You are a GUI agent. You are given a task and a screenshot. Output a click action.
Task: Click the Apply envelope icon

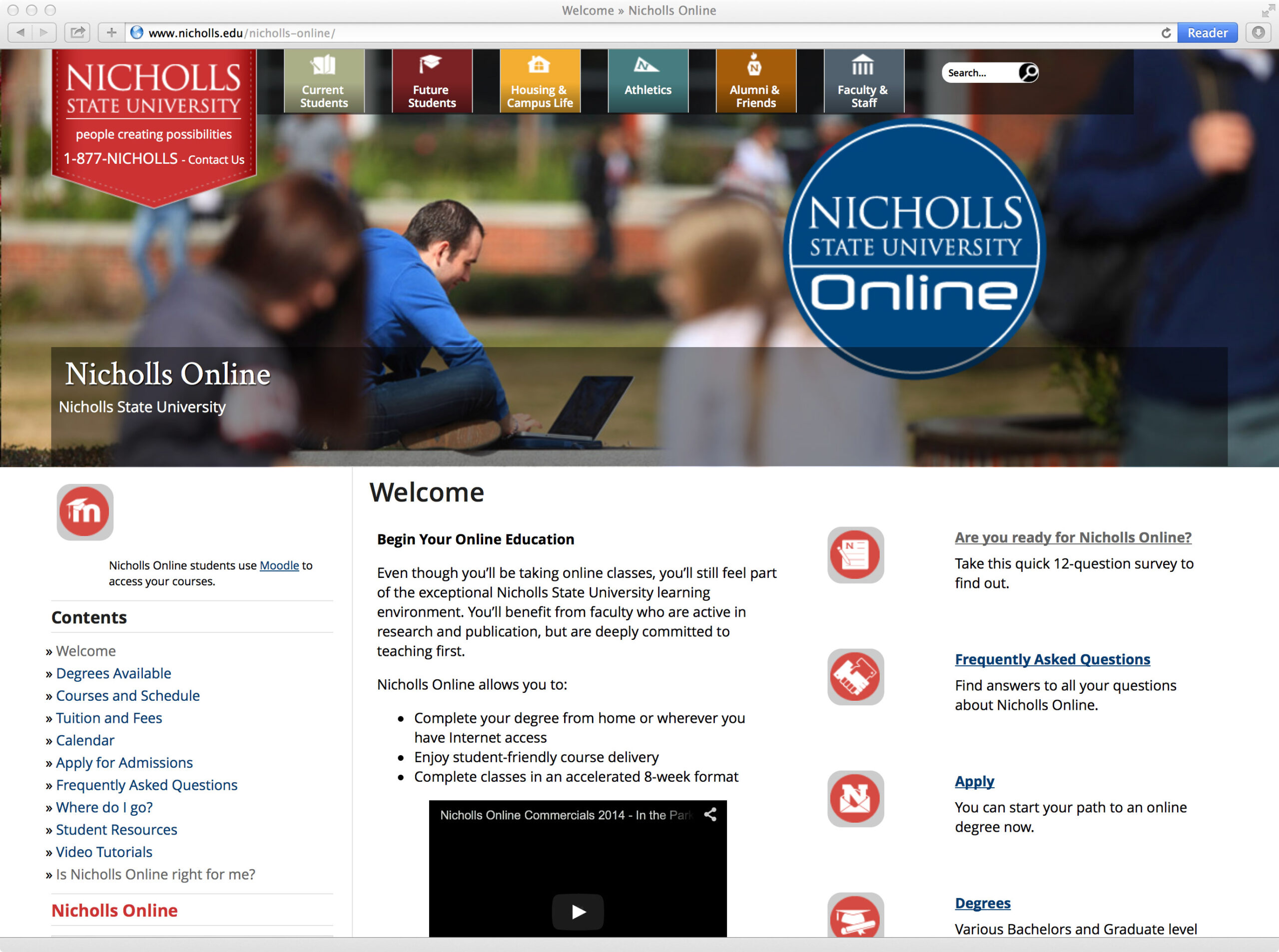855,799
